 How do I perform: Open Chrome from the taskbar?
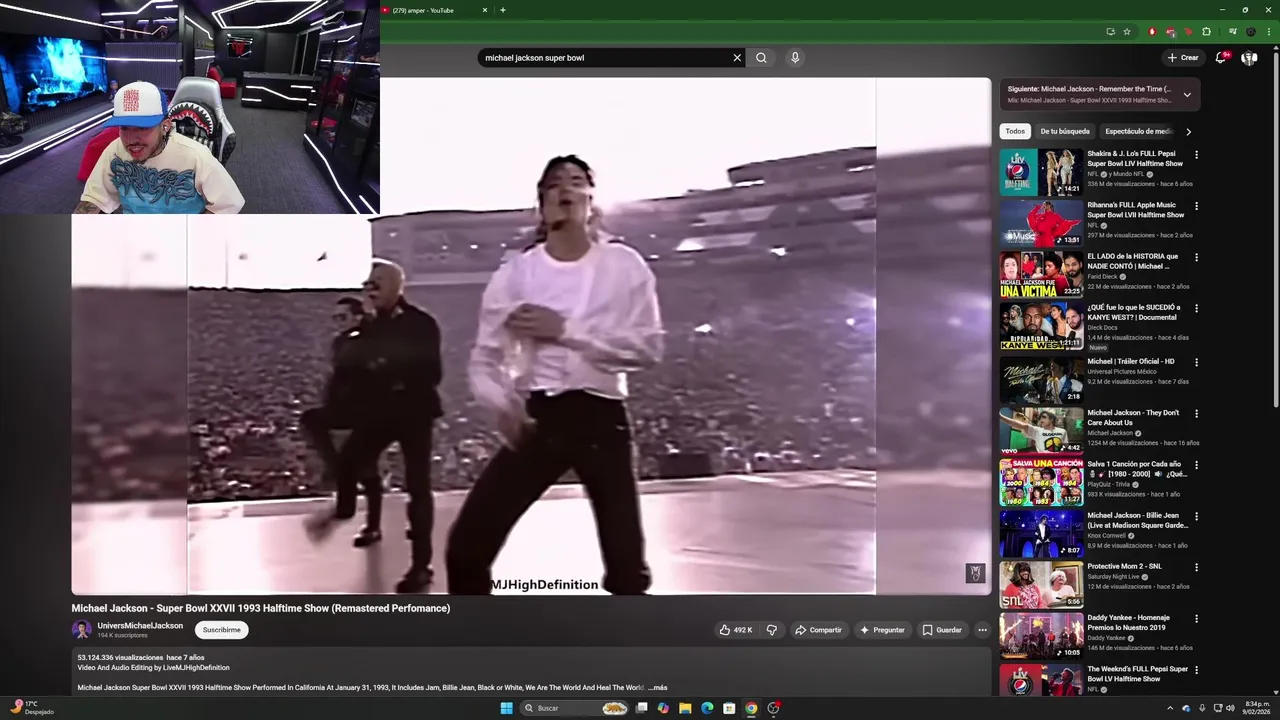751,708
